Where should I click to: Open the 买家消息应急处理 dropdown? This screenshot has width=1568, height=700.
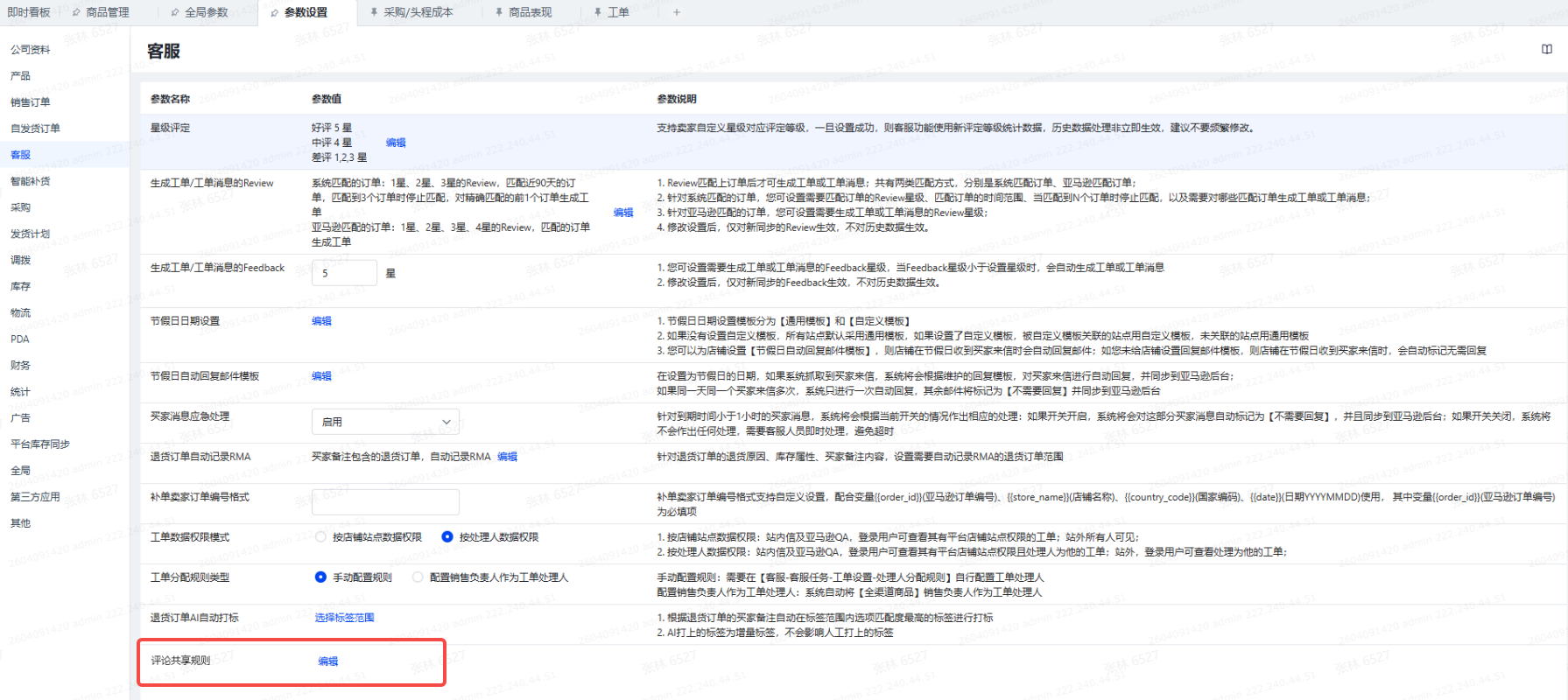[x=385, y=422]
